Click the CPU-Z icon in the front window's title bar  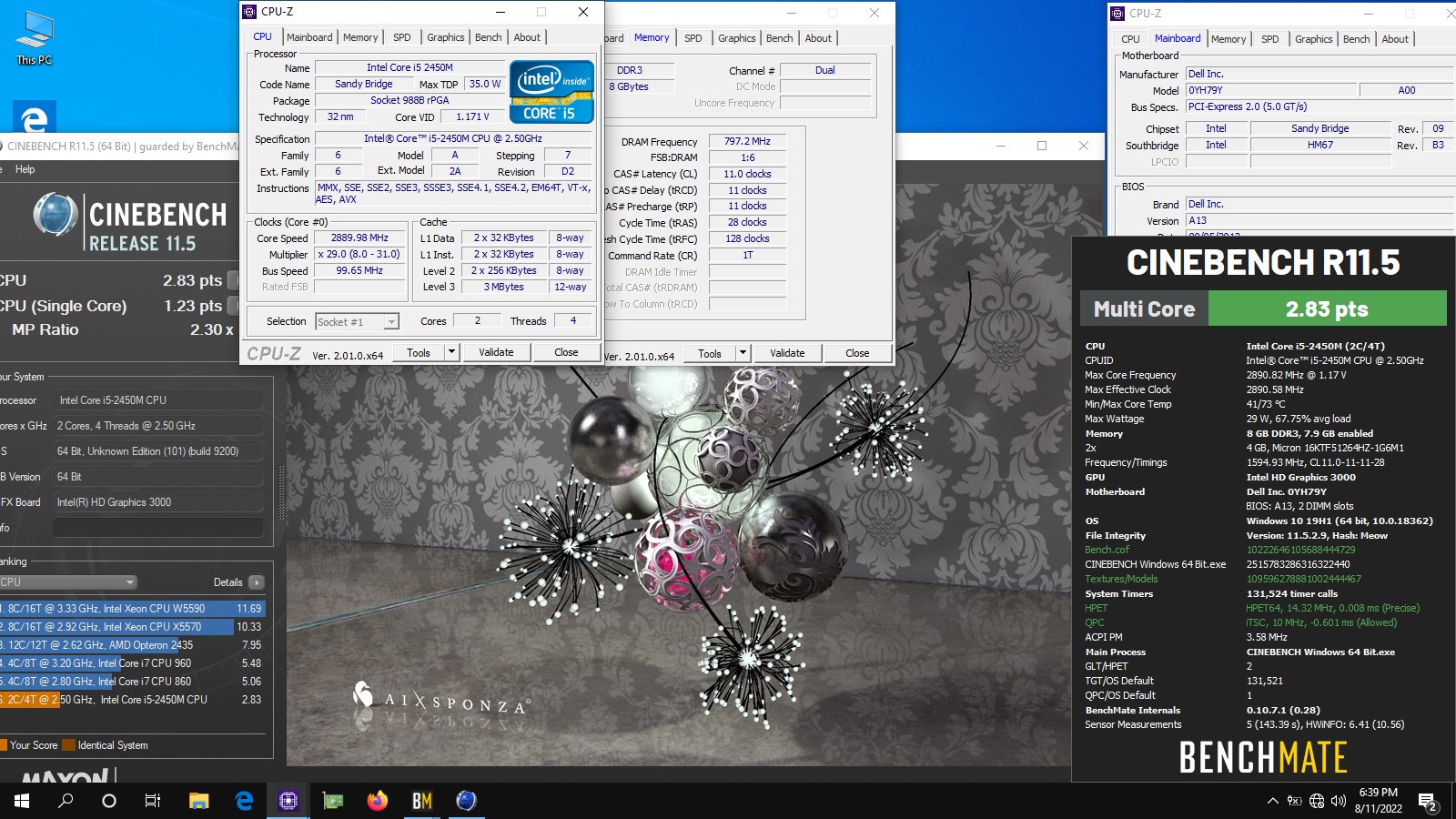coord(249,12)
